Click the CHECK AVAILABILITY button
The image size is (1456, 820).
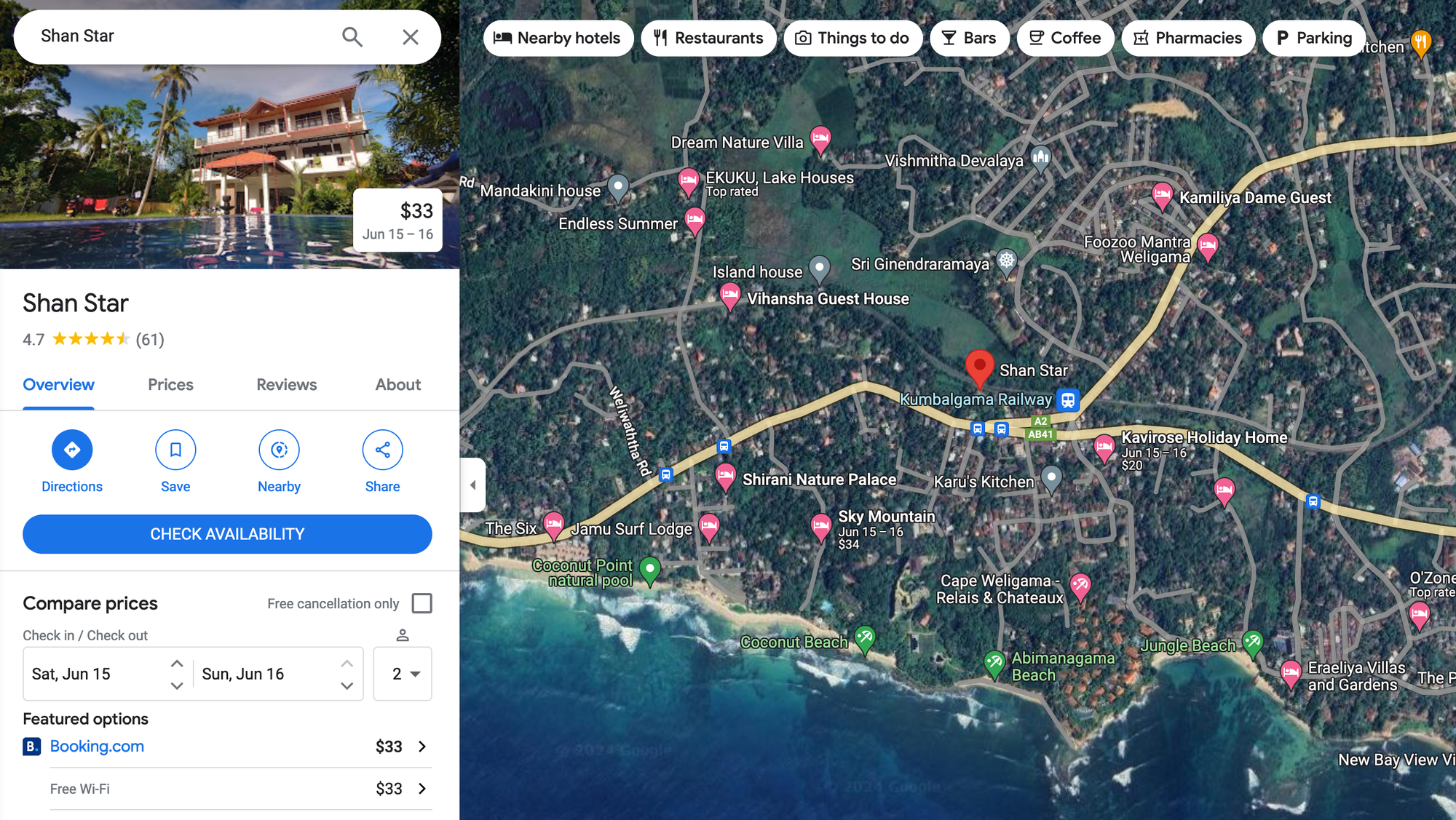click(x=227, y=534)
